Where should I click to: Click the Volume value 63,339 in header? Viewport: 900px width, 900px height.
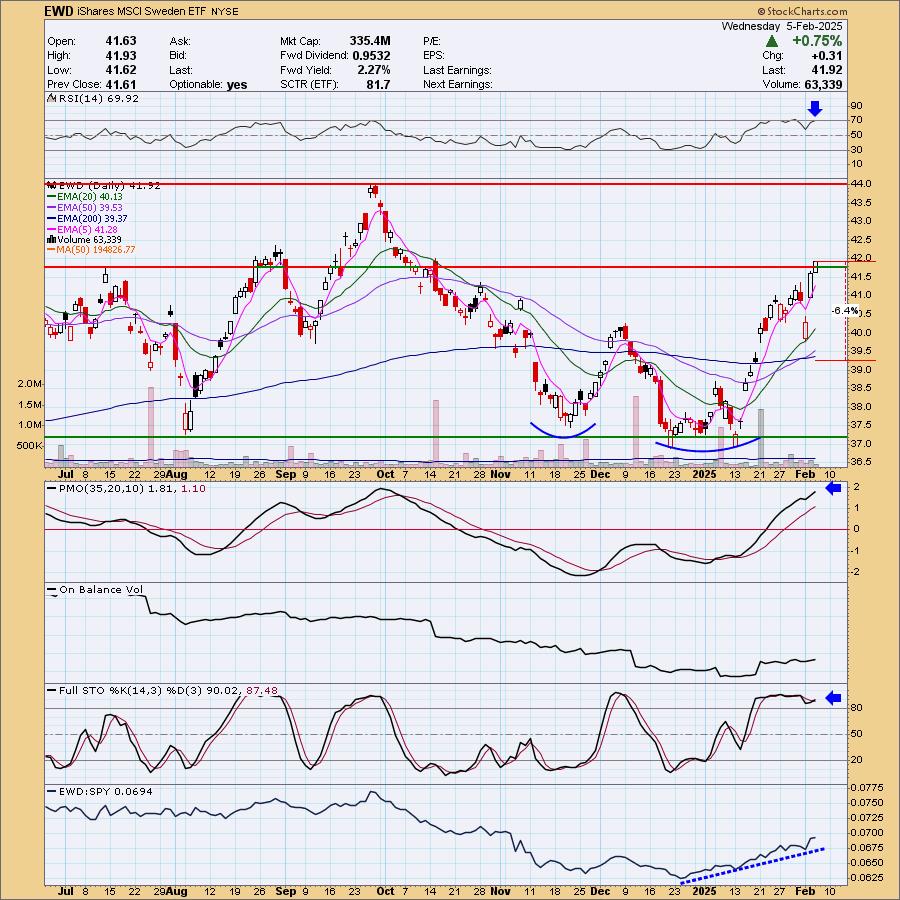point(823,84)
